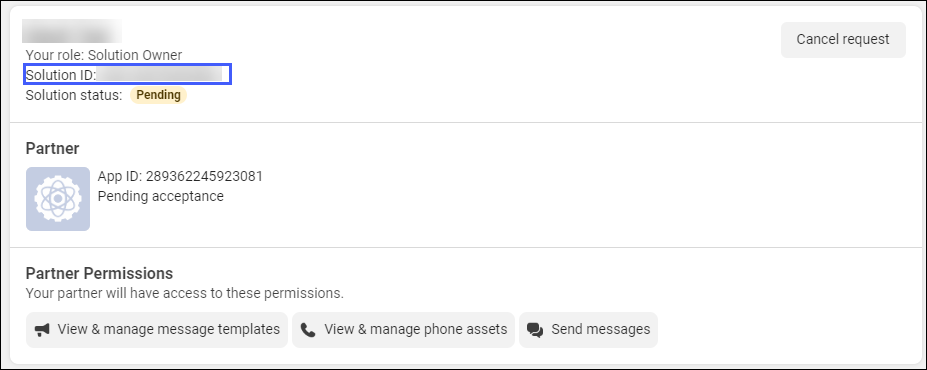Click the blurred Solution ID value

(161, 74)
